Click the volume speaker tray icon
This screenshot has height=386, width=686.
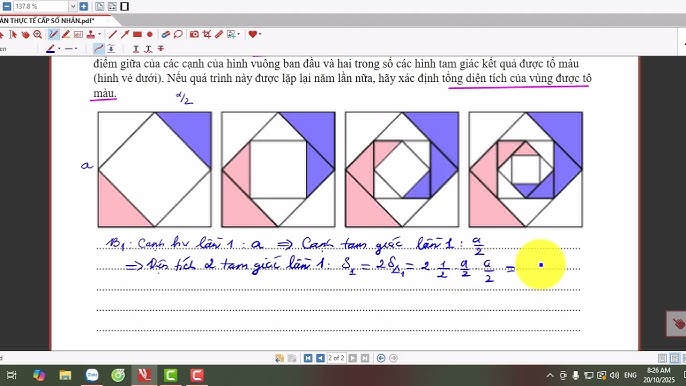click(614, 375)
